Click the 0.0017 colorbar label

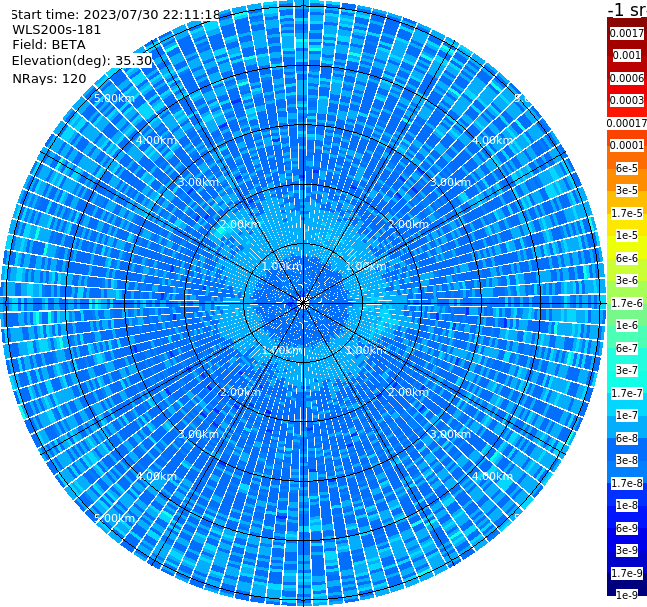pyautogui.click(x=627, y=33)
